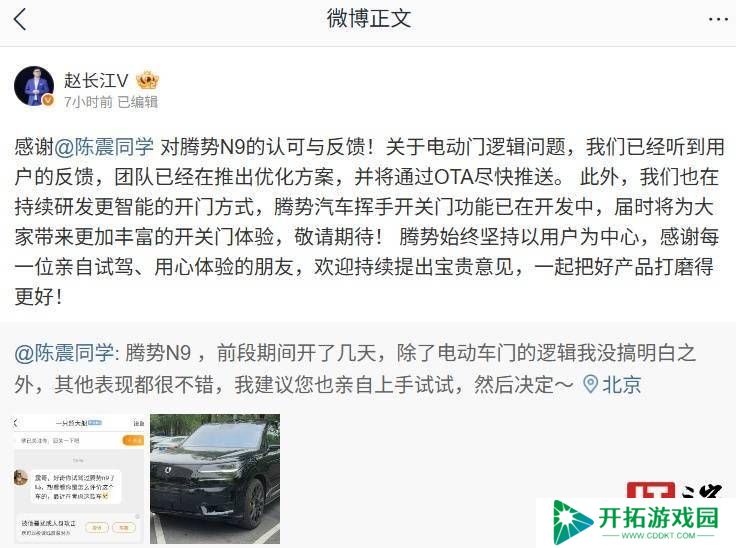Click the red IT logo watermark
This screenshot has width=736, height=548.
point(651,490)
